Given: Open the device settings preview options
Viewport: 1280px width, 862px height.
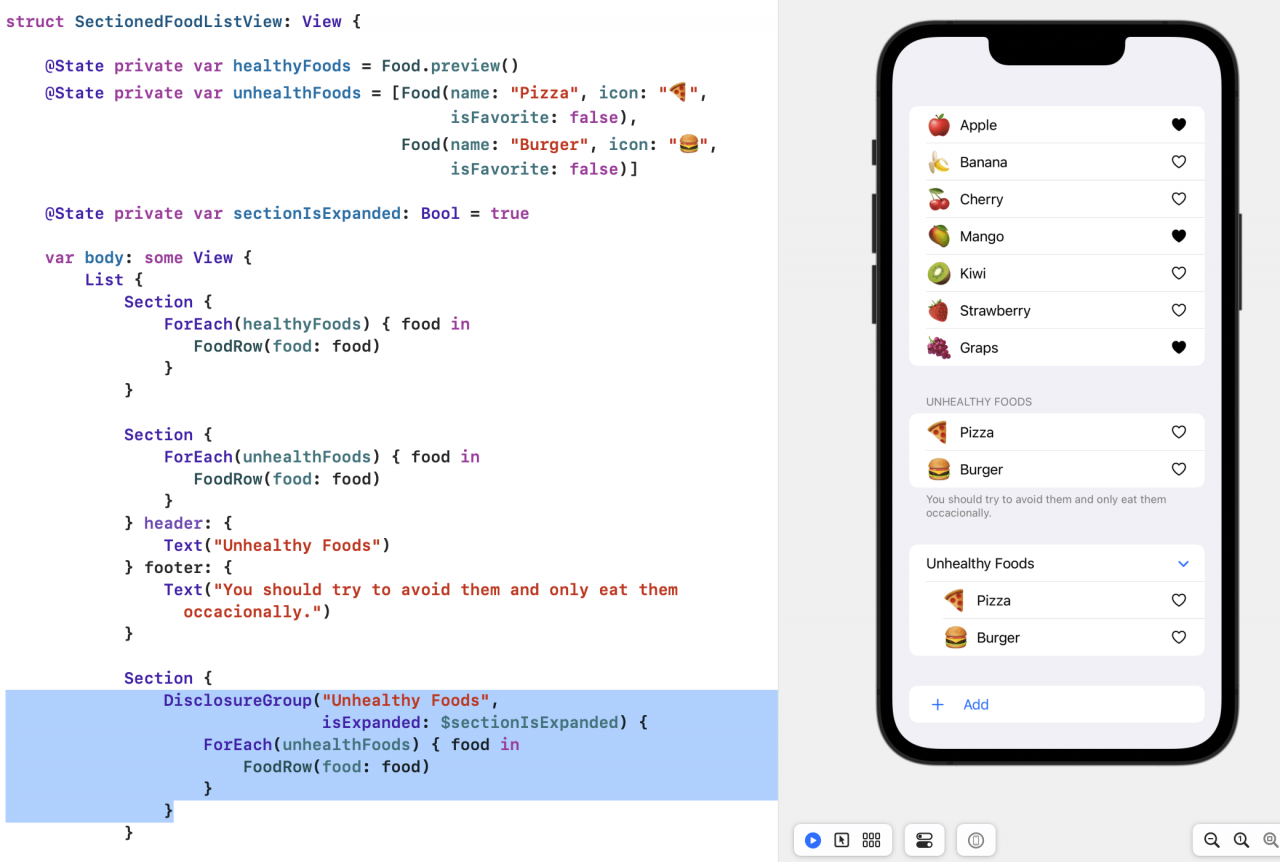Looking at the screenshot, I should 924,840.
